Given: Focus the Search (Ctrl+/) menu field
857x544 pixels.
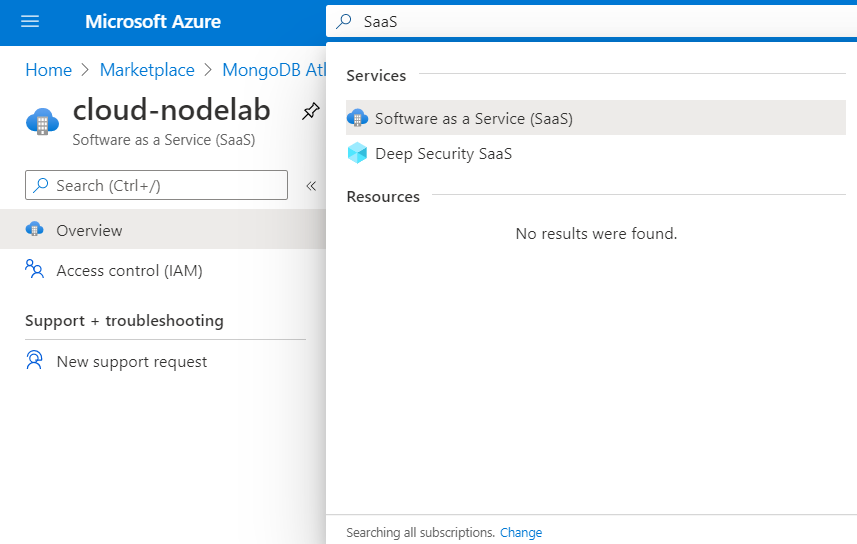Looking at the screenshot, I should [156, 185].
